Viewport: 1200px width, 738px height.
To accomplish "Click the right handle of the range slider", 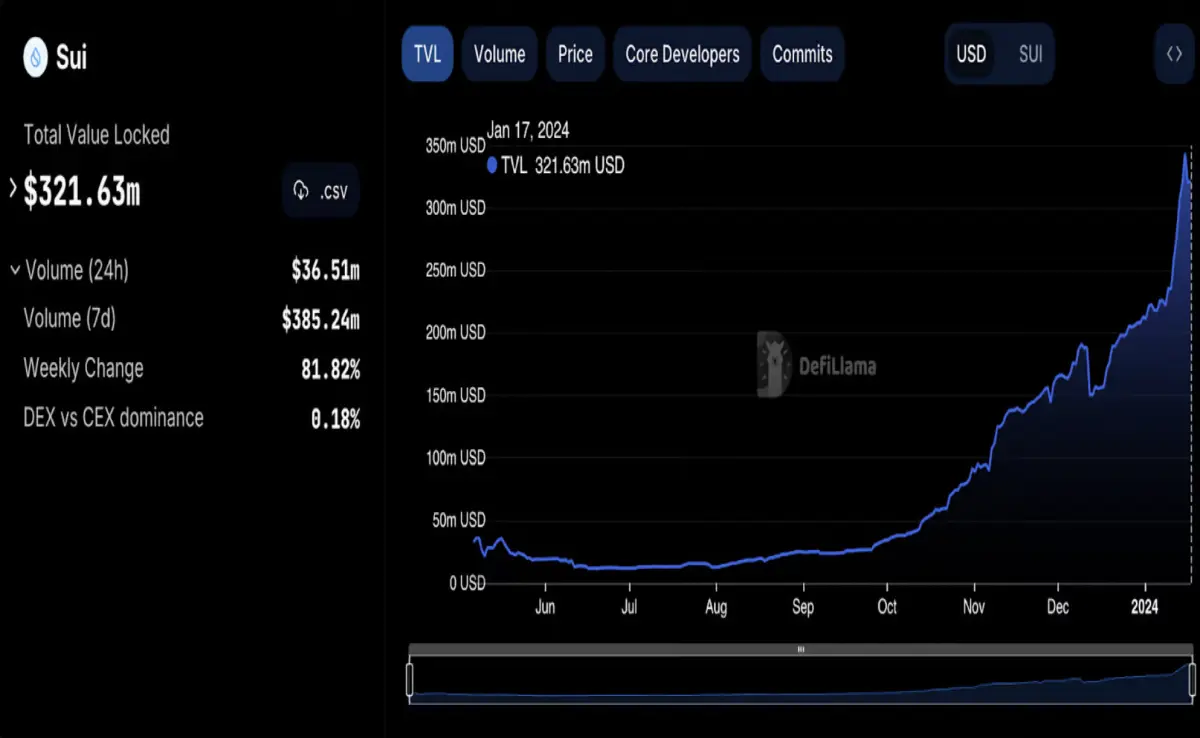I will click(1192, 679).
